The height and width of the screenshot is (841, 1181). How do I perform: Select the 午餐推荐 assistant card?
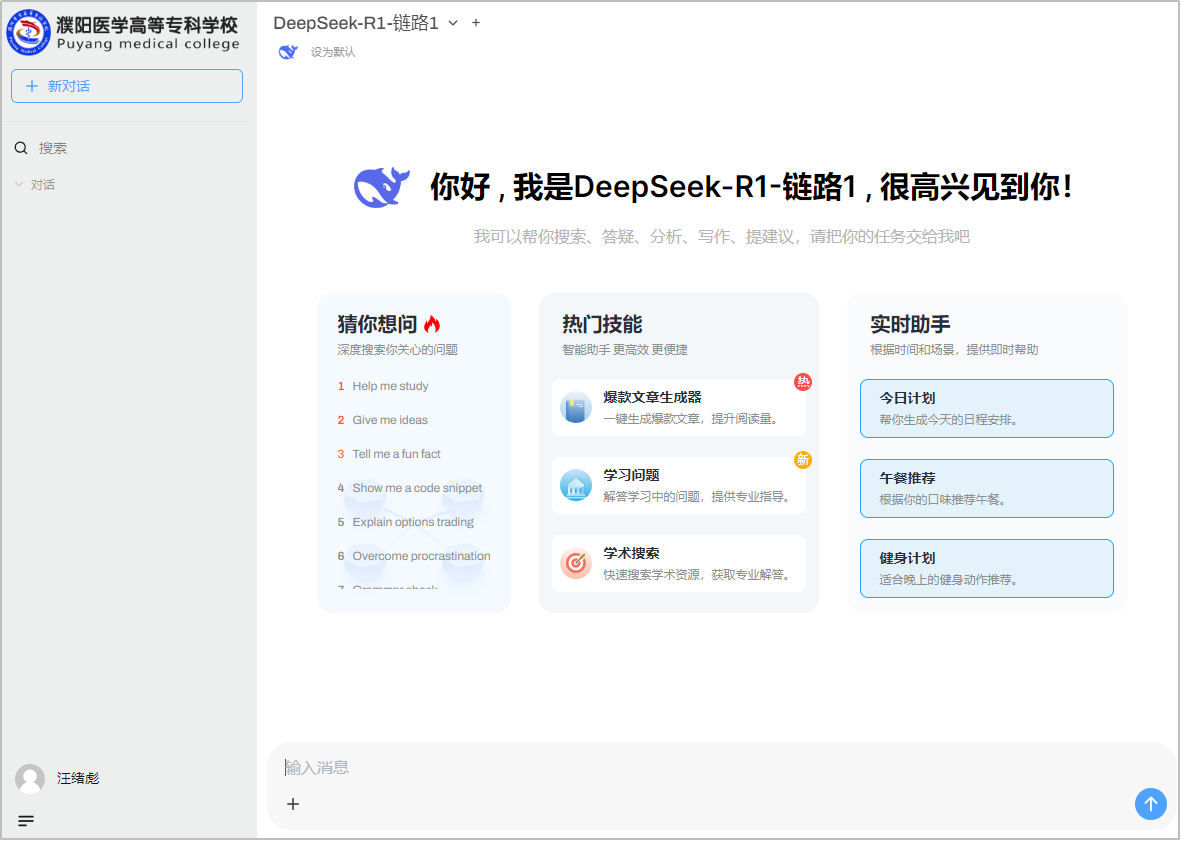[987, 489]
